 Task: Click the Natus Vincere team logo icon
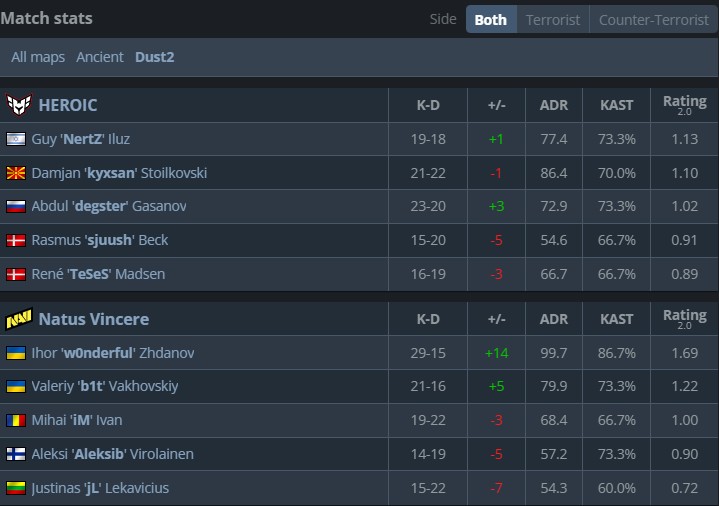pos(18,319)
